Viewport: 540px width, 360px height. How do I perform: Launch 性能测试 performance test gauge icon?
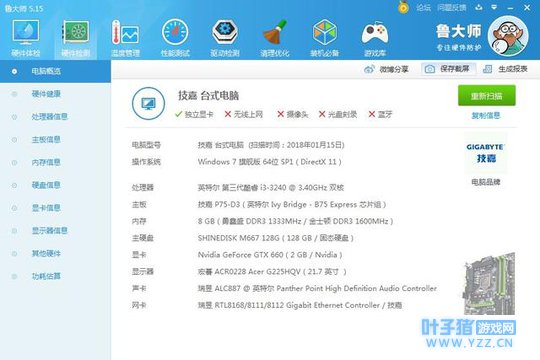click(x=175, y=32)
